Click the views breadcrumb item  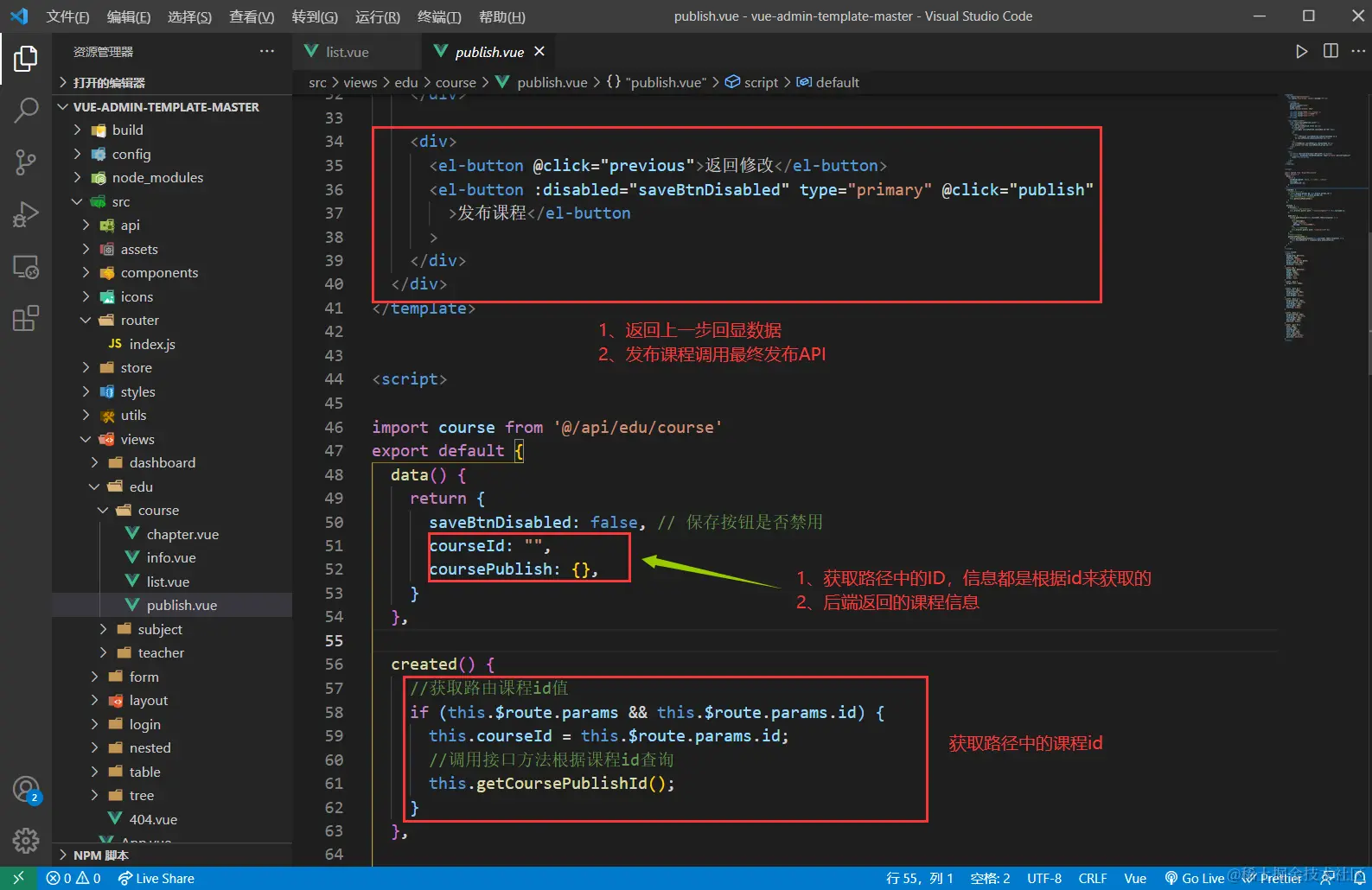coord(361,82)
